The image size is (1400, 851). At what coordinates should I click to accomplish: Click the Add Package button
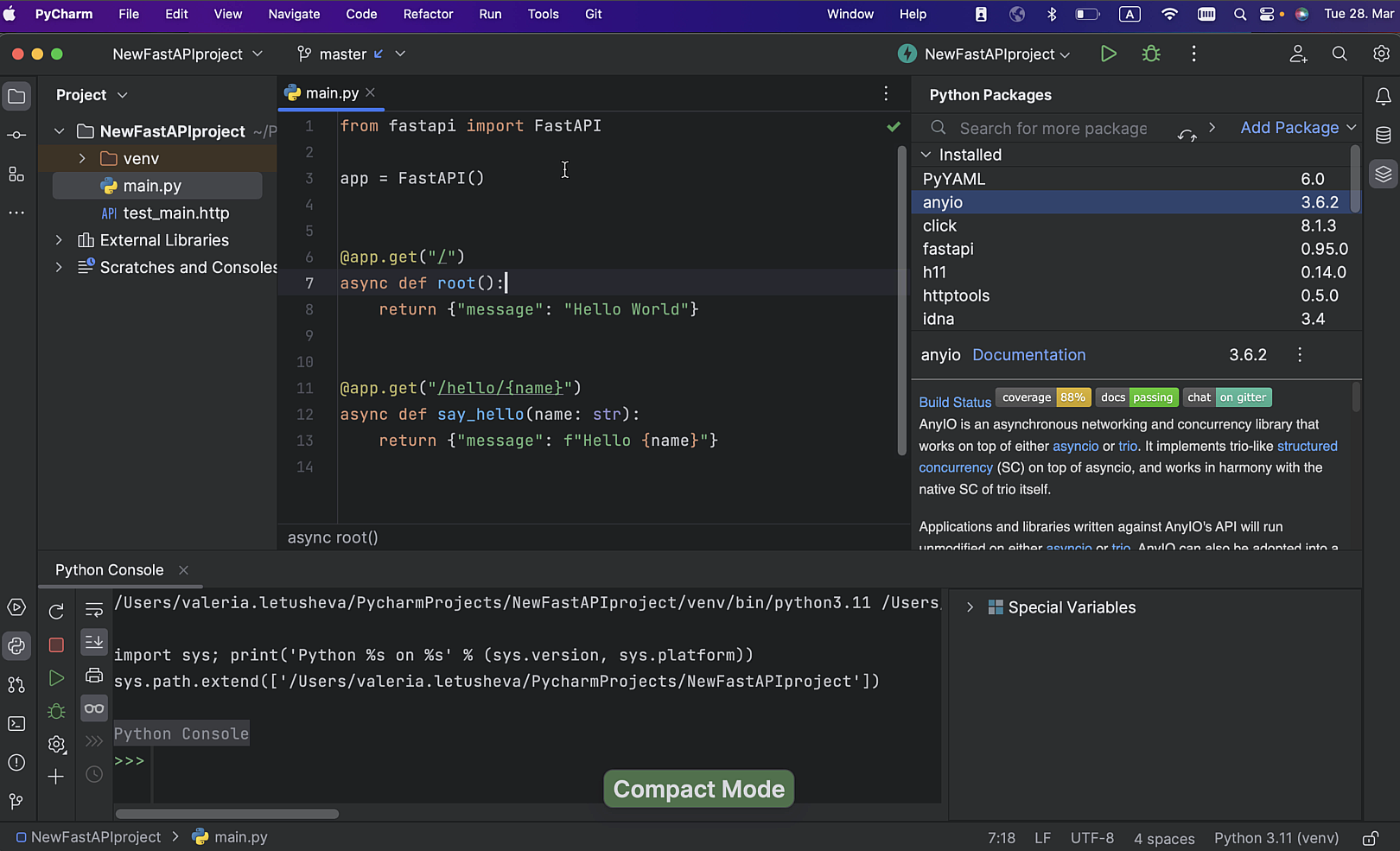(x=1289, y=128)
